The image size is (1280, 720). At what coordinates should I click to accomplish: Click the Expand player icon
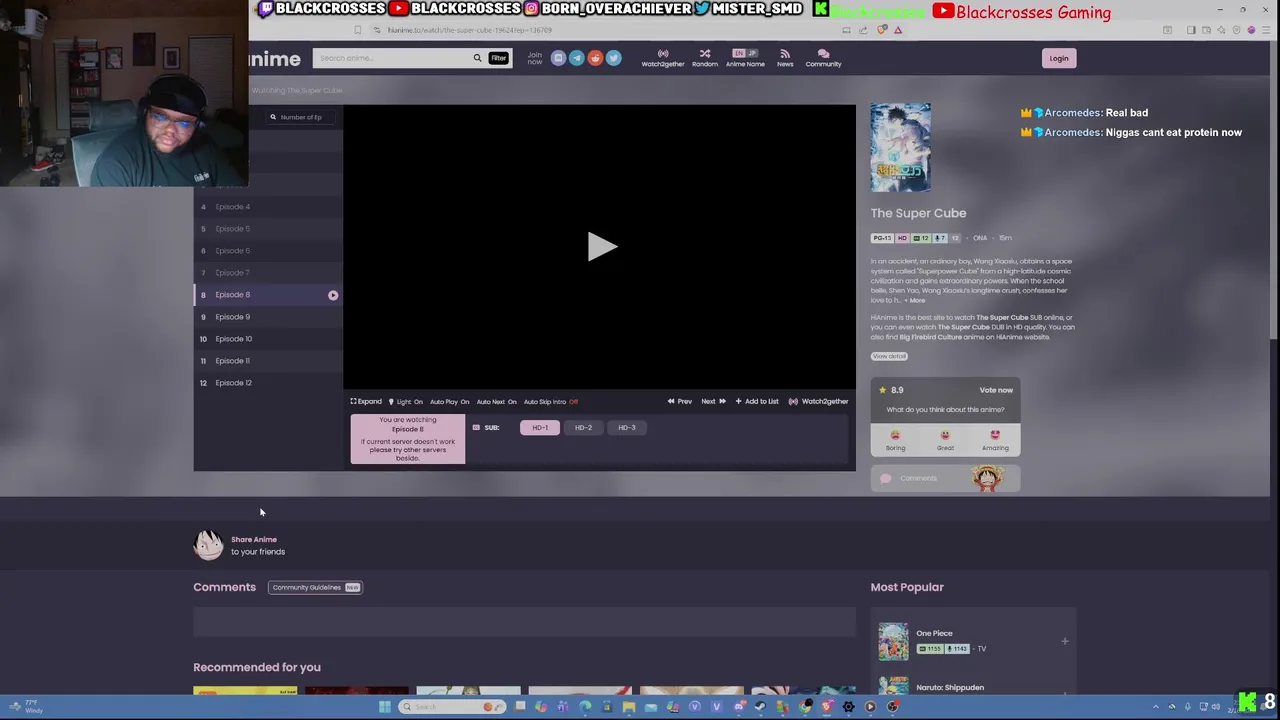coord(366,401)
